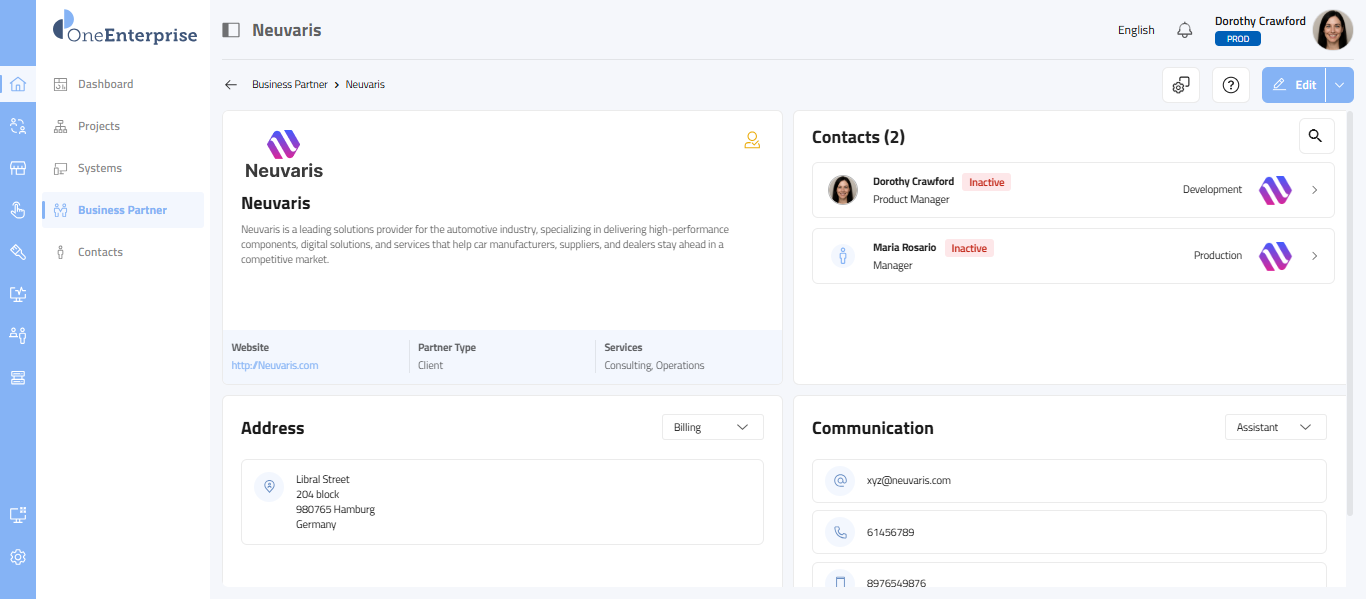
Task: Click the yellow verified user icon
Action: (x=752, y=140)
